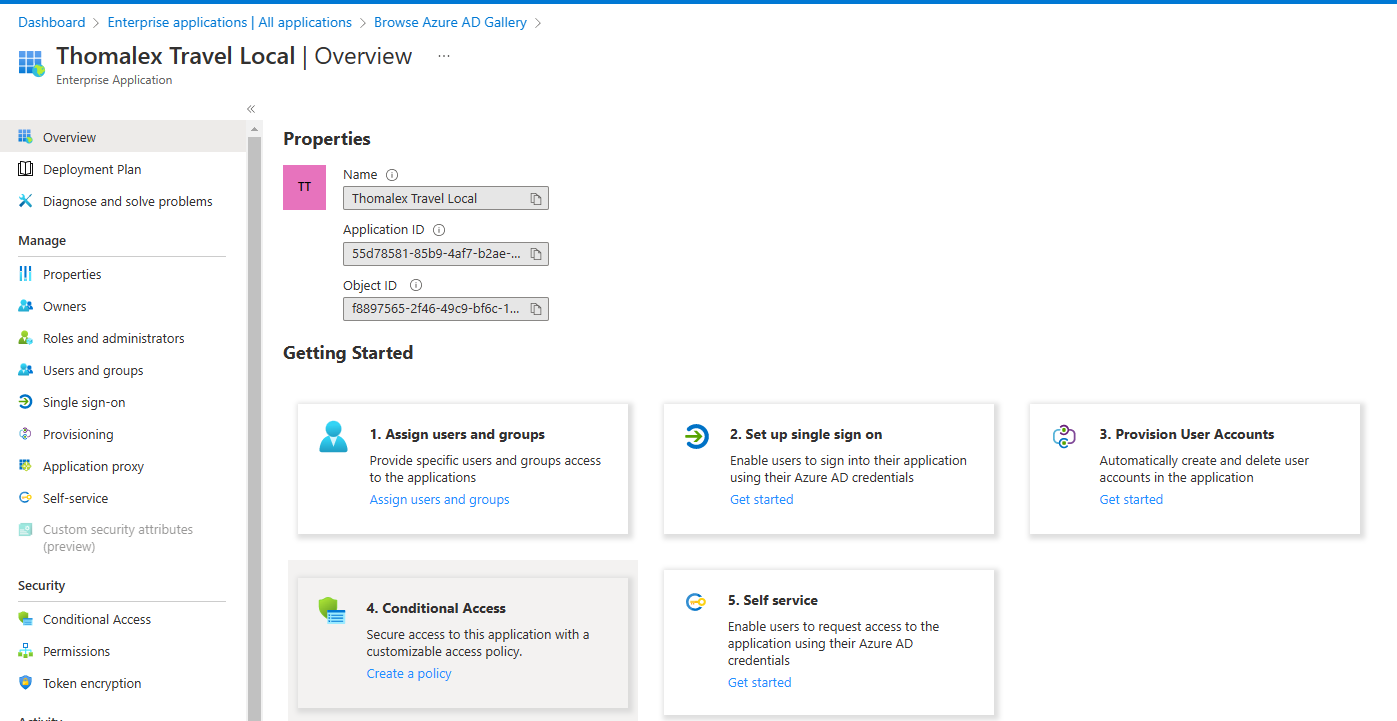Click the Roles and administrators icon
Image resolution: width=1397 pixels, height=721 pixels.
coord(25,338)
